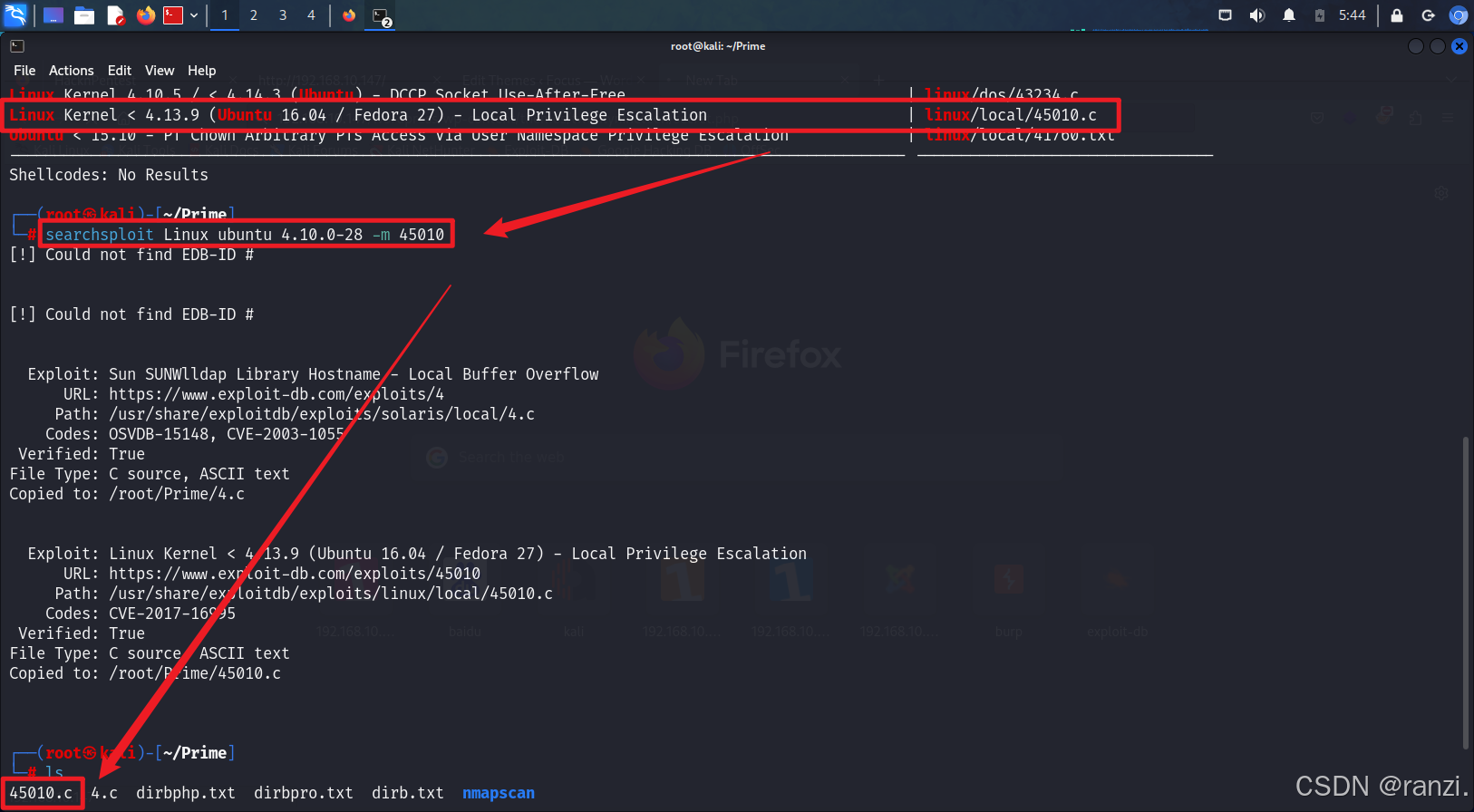This screenshot has height=812, width=1474.
Task: Click the CVE-2017-16995 codes line
Action: click(x=141, y=614)
